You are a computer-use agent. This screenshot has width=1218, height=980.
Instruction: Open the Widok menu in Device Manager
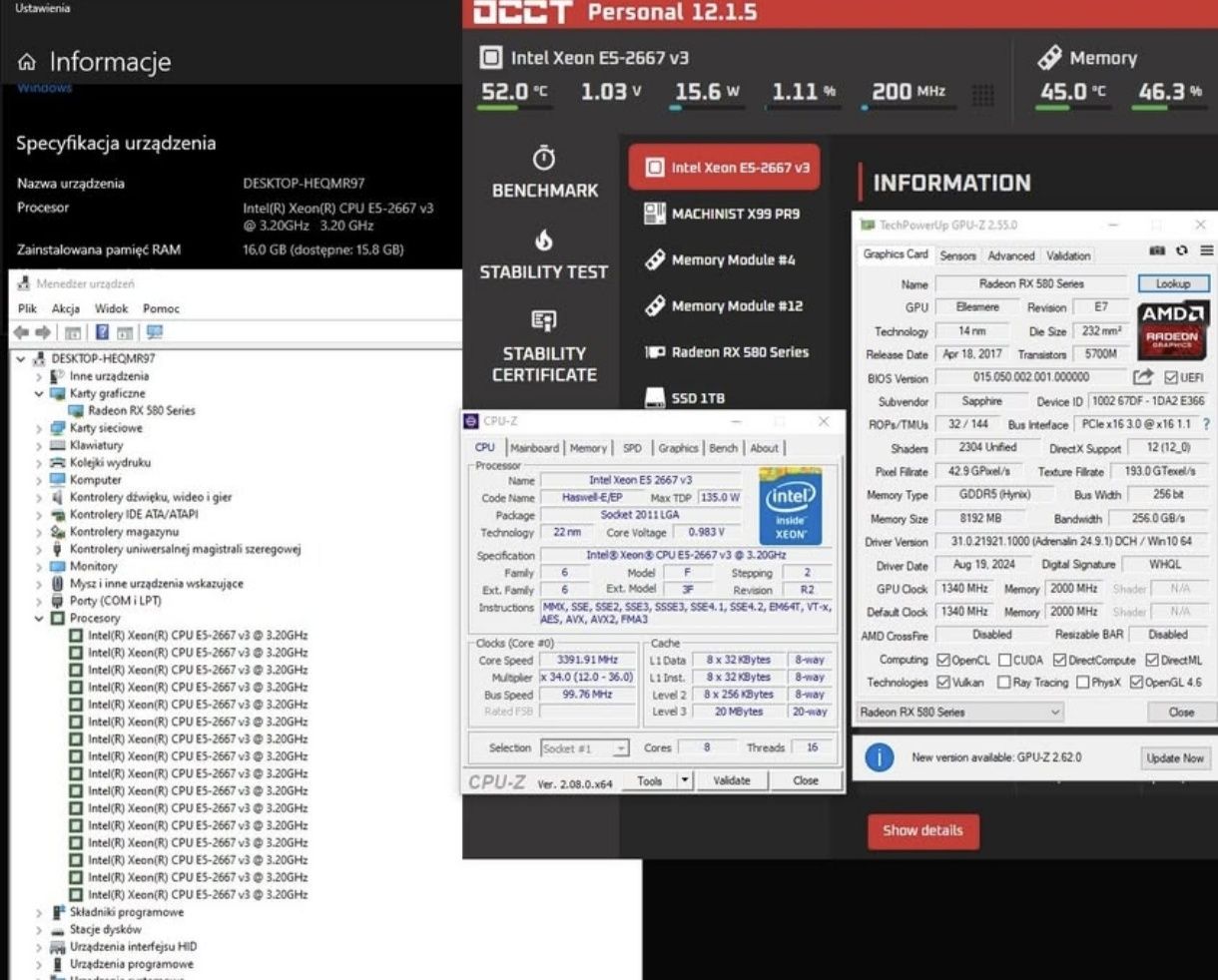112,308
